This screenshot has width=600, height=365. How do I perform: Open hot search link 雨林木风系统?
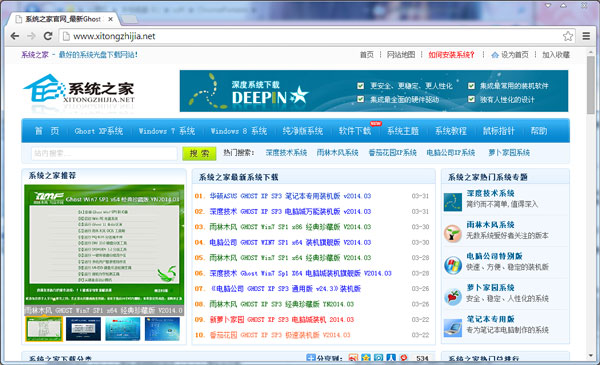(x=338, y=153)
